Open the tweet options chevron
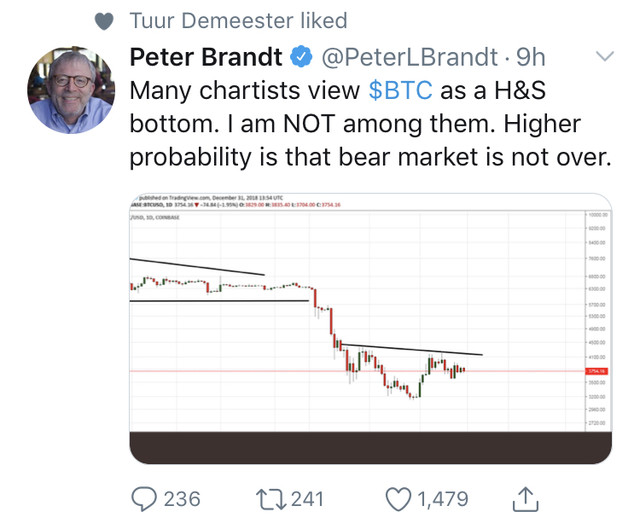640x529 pixels. point(604,56)
